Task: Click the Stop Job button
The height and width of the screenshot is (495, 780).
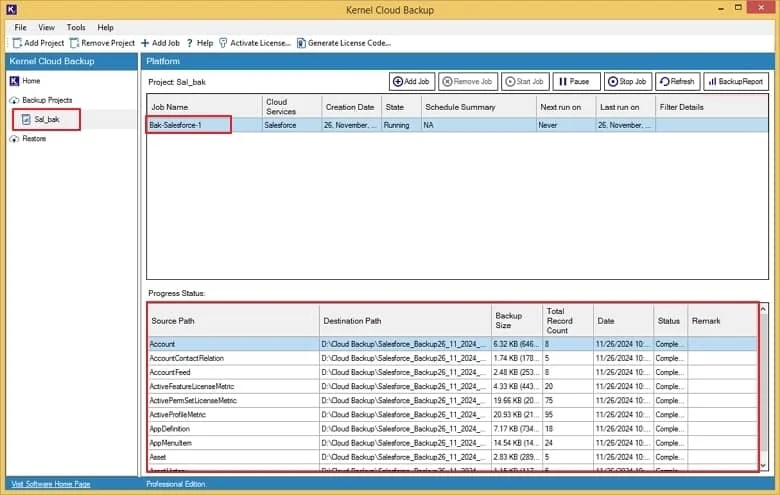Action: click(628, 82)
